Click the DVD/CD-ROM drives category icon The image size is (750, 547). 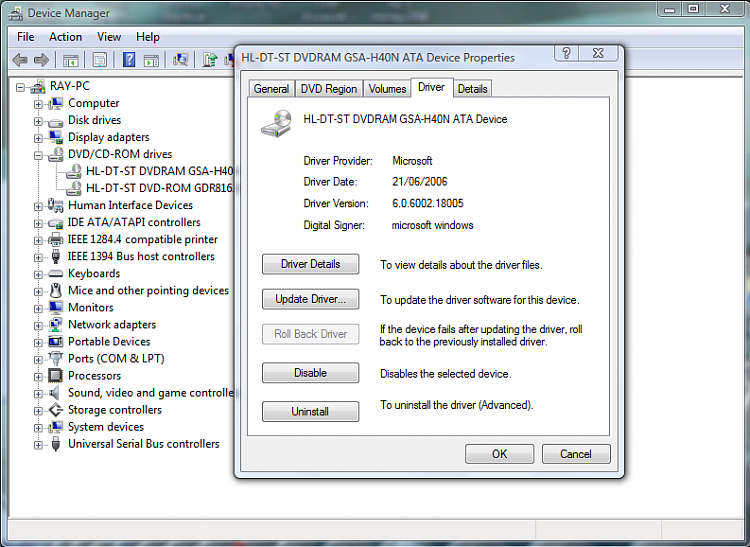[55, 154]
